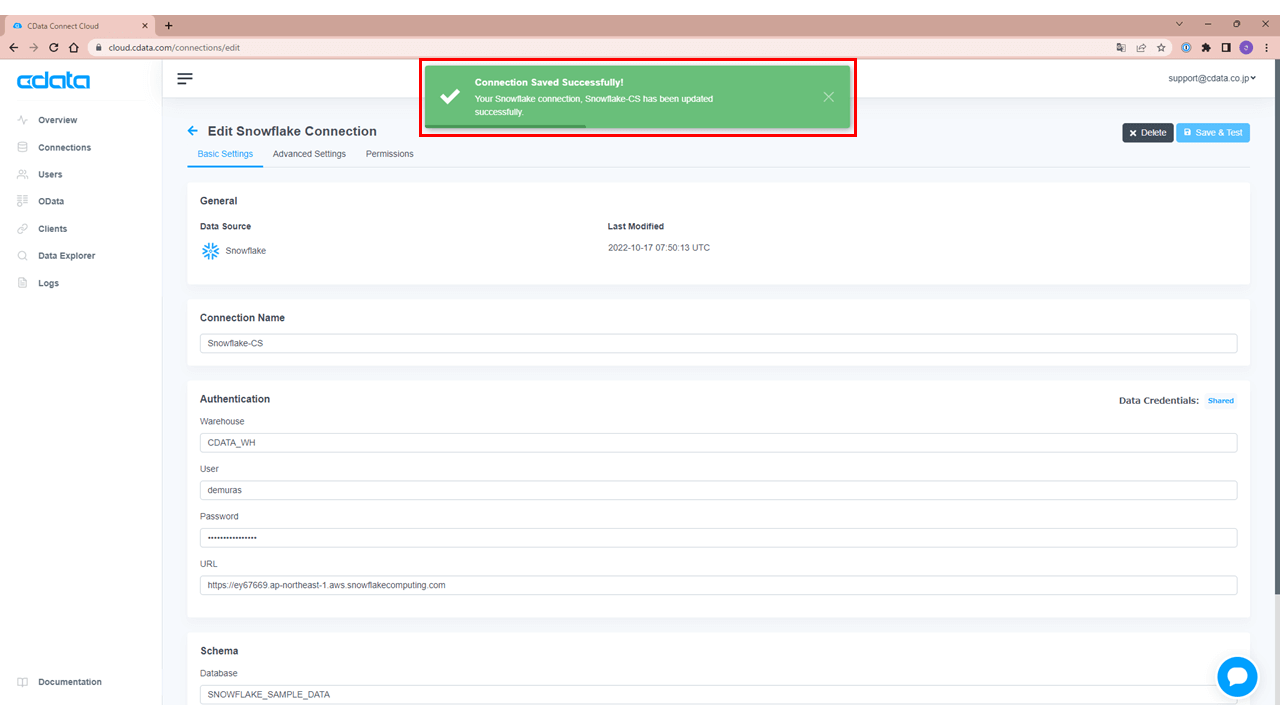The width and height of the screenshot is (1280, 720).
Task: Click the Shared data credentials badge
Action: [1221, 401]
